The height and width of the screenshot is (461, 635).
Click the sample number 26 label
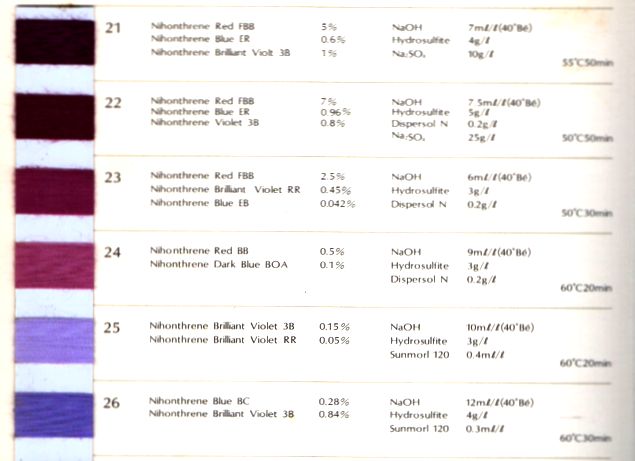tap(113, 403)
